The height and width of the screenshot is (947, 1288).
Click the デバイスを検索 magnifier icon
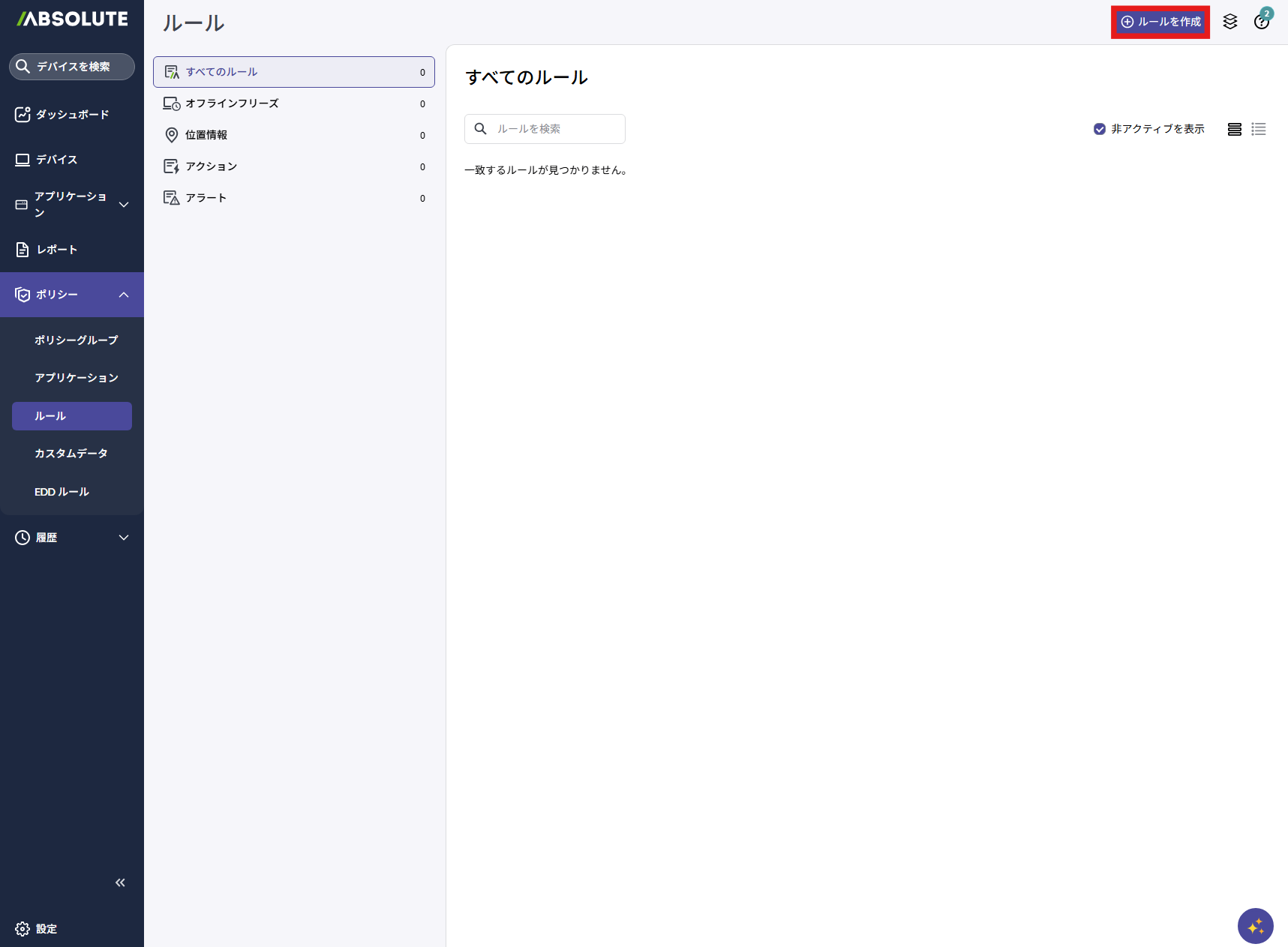(x=23, y=67)
